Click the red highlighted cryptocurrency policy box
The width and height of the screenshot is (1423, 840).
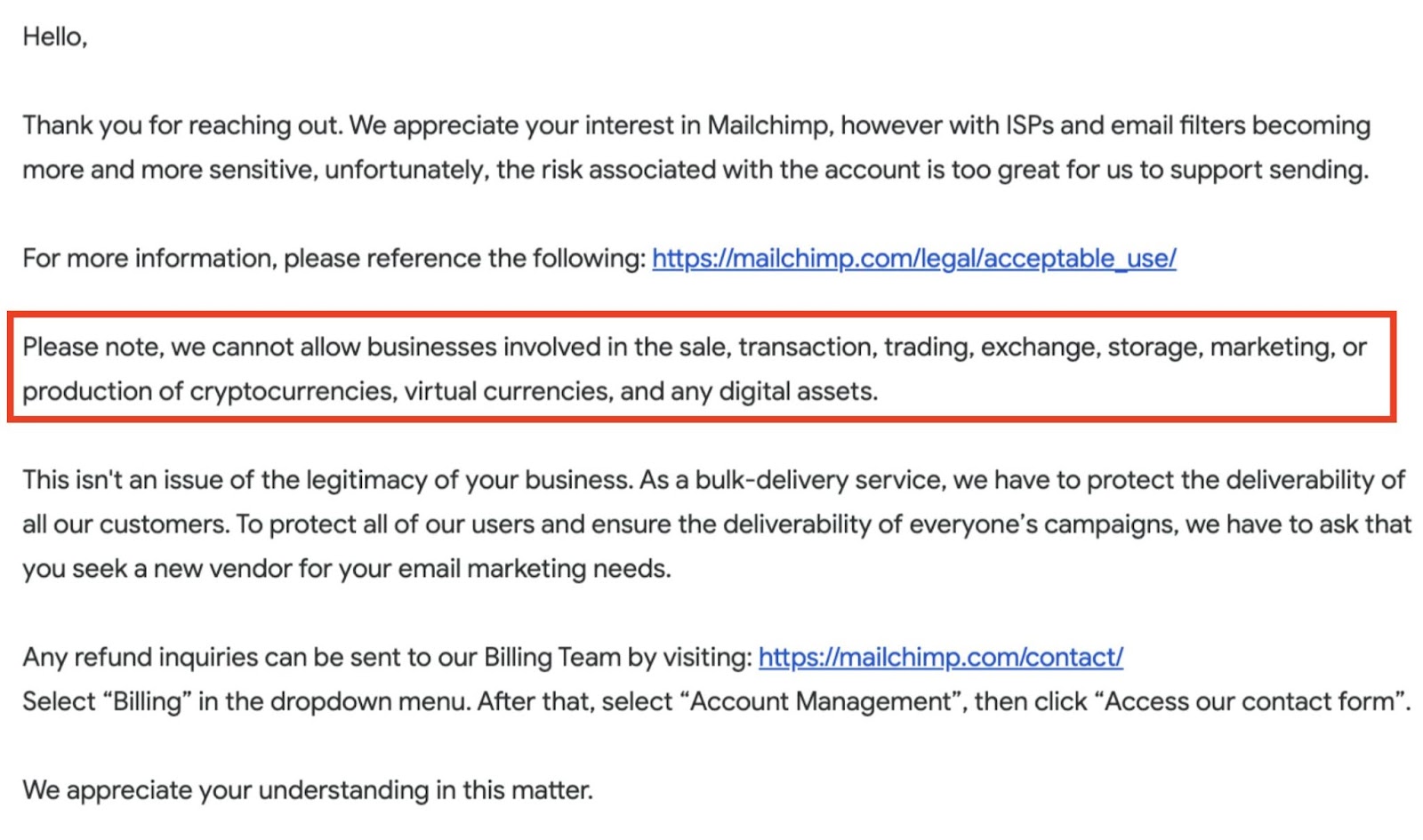point(702,366)
